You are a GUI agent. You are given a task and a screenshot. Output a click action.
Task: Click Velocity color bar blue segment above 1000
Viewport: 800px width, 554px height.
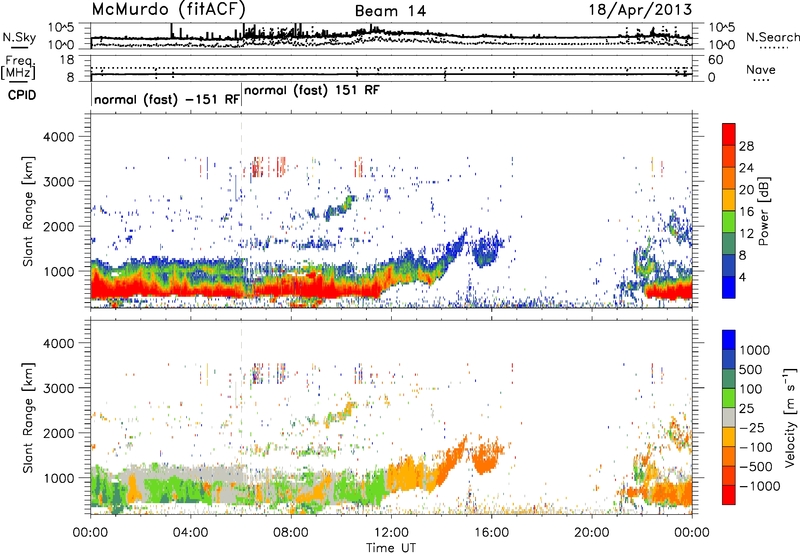729,340
